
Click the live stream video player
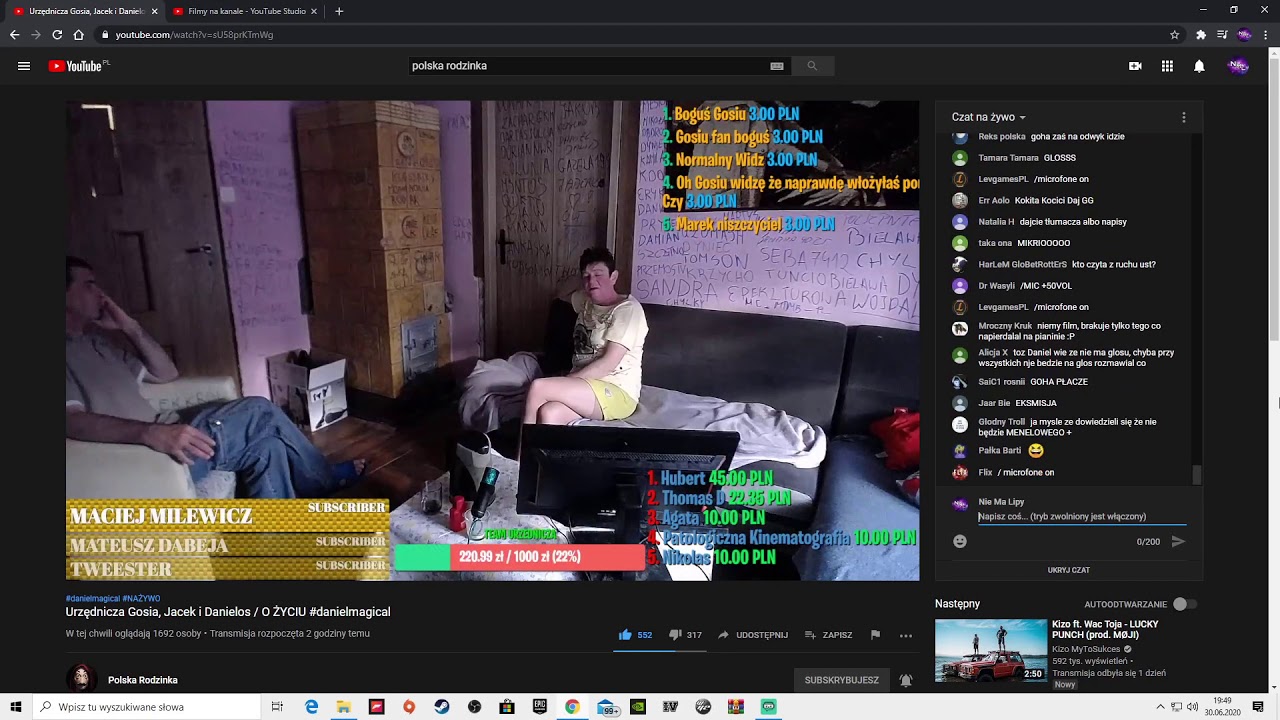[x=492, y=340]
